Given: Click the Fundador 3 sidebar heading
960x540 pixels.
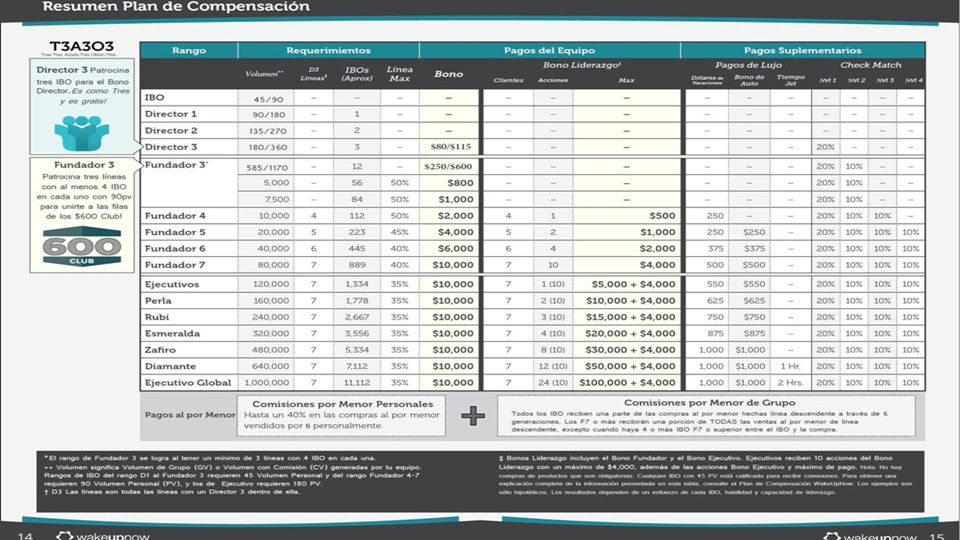Looking at the screenshot, I should pos(84,165).
